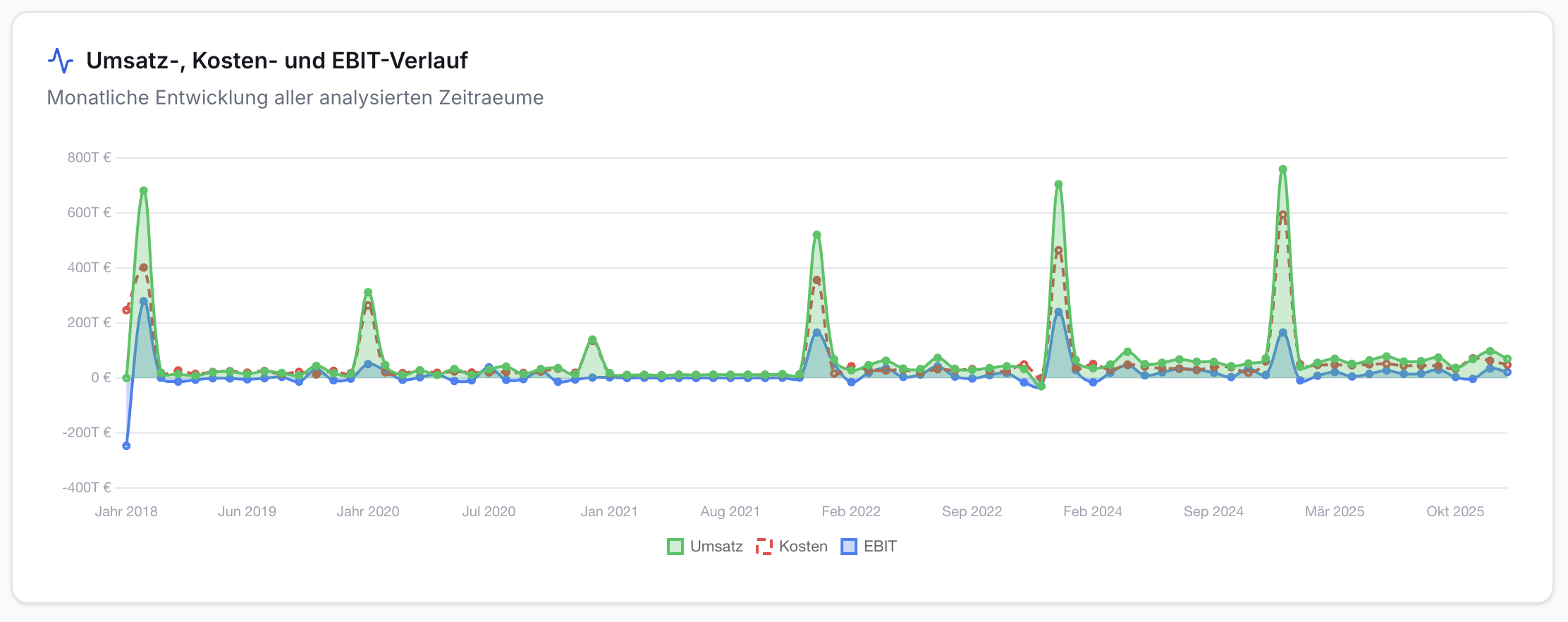Click the 'Aug 2021' x-axis label
Screen dimensions: 1568x622
[x=730, y=511]
